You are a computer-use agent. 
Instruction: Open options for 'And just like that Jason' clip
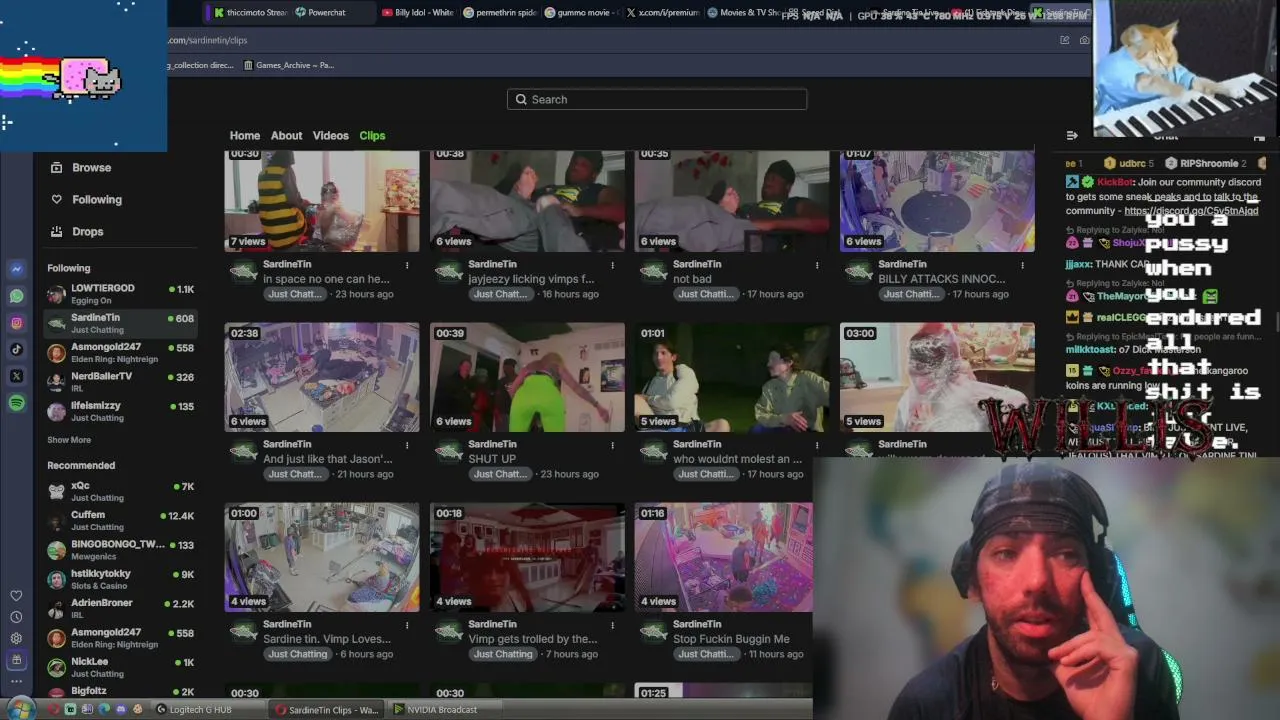pos(407,445)
